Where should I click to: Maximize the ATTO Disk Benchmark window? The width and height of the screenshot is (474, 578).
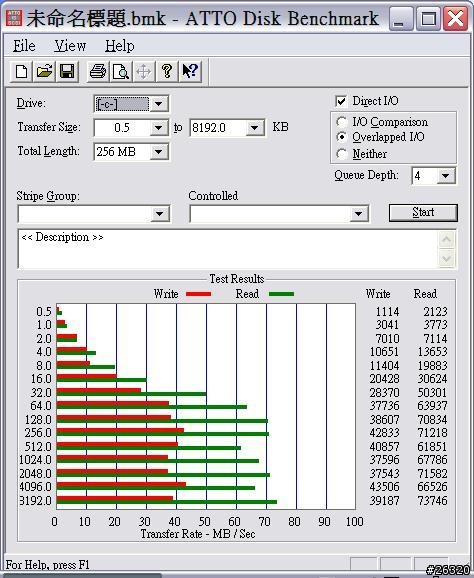pos(428,18)
